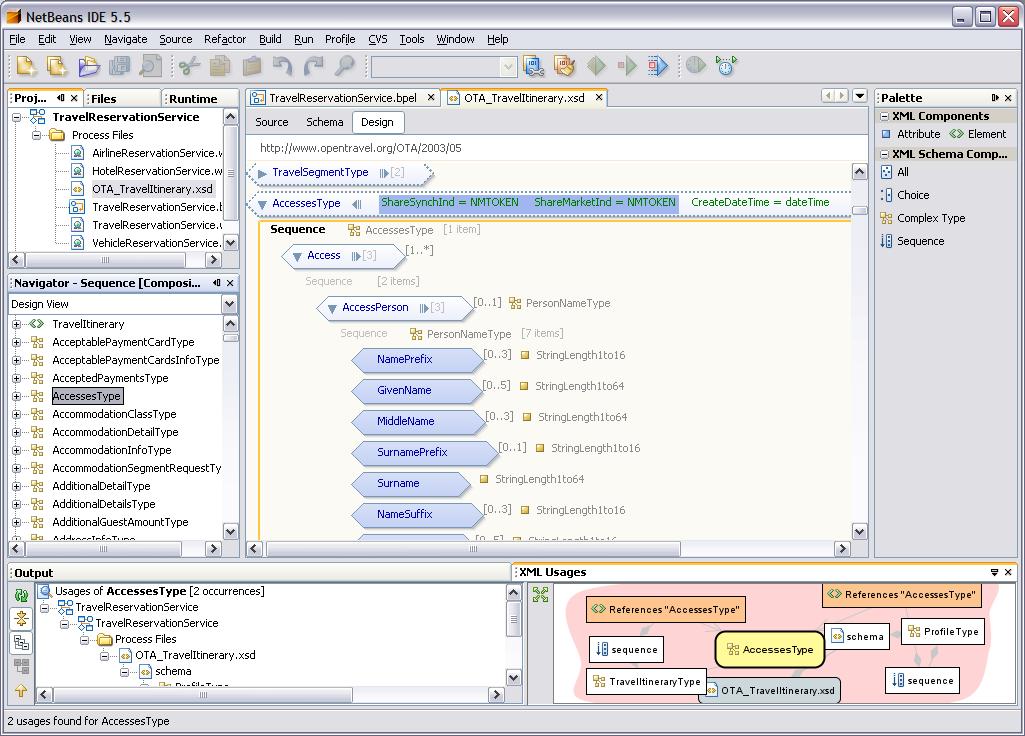Open the File menu

pyautogui.click(x=17, y=39)
